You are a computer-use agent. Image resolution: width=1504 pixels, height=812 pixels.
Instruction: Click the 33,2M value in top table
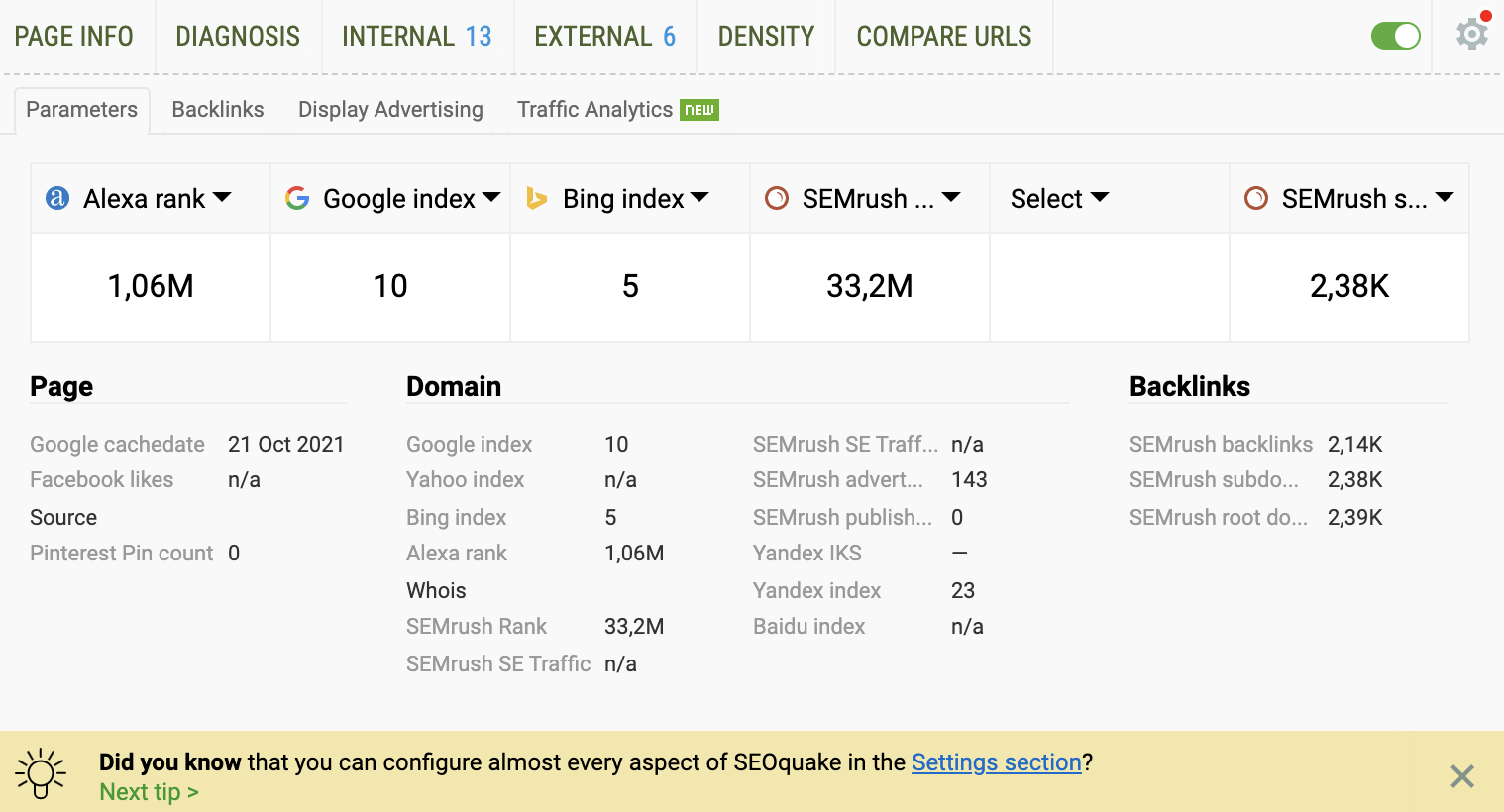[x=870, y=287]
